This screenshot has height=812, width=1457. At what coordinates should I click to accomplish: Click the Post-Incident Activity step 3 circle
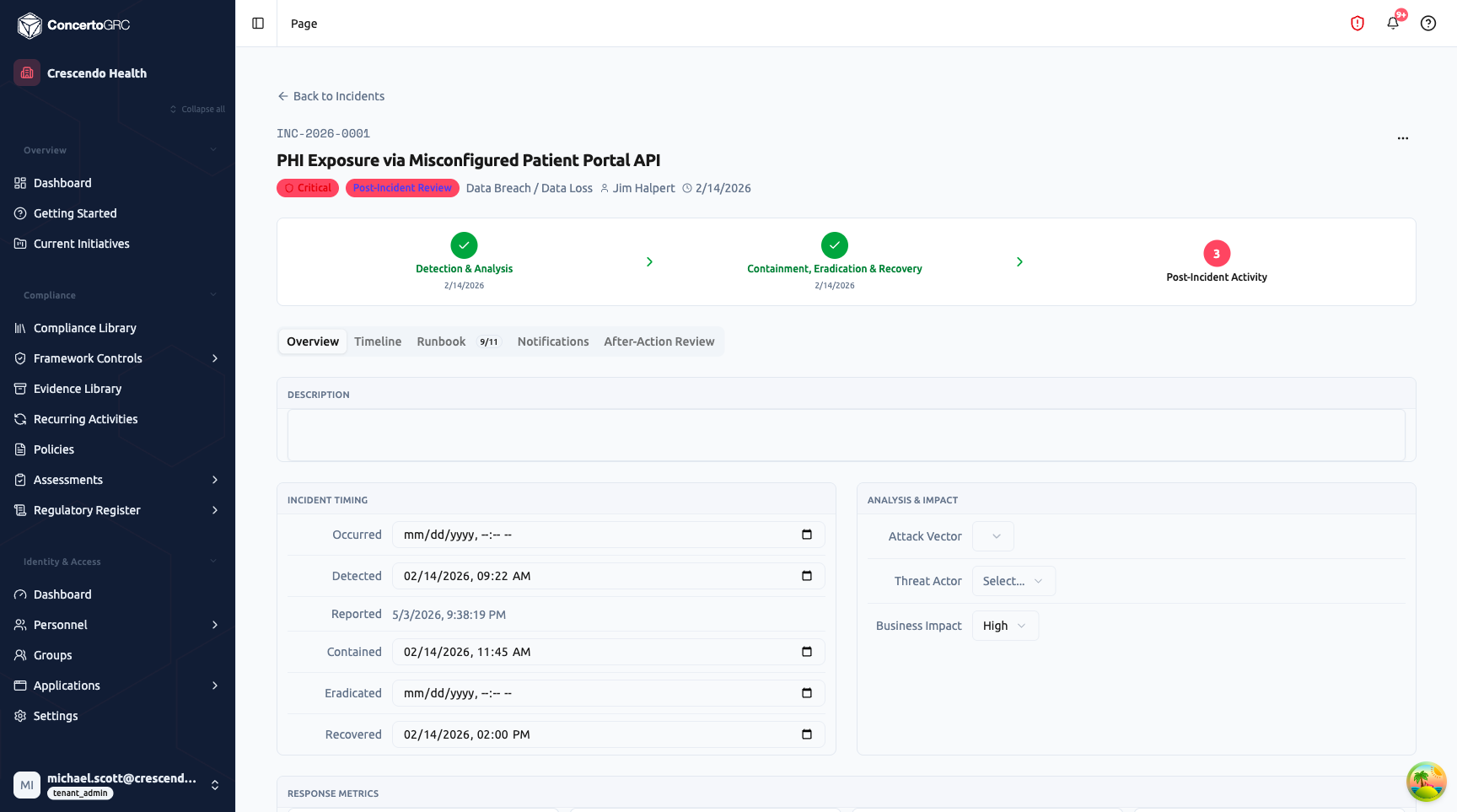1217,254
